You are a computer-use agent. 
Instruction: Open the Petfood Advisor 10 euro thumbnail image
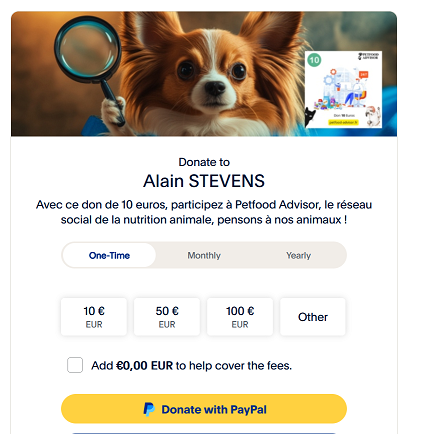pyautogui.click(x=343, y=89)
